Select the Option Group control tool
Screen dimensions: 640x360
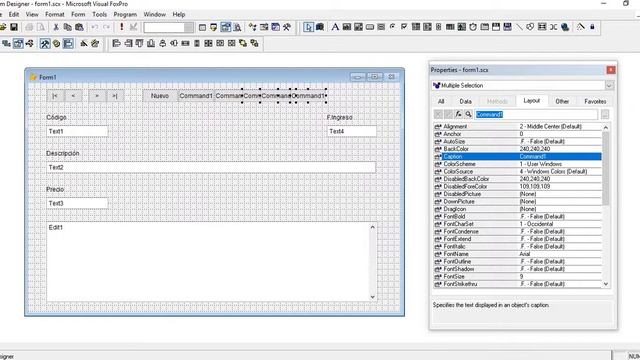[393, 27]
